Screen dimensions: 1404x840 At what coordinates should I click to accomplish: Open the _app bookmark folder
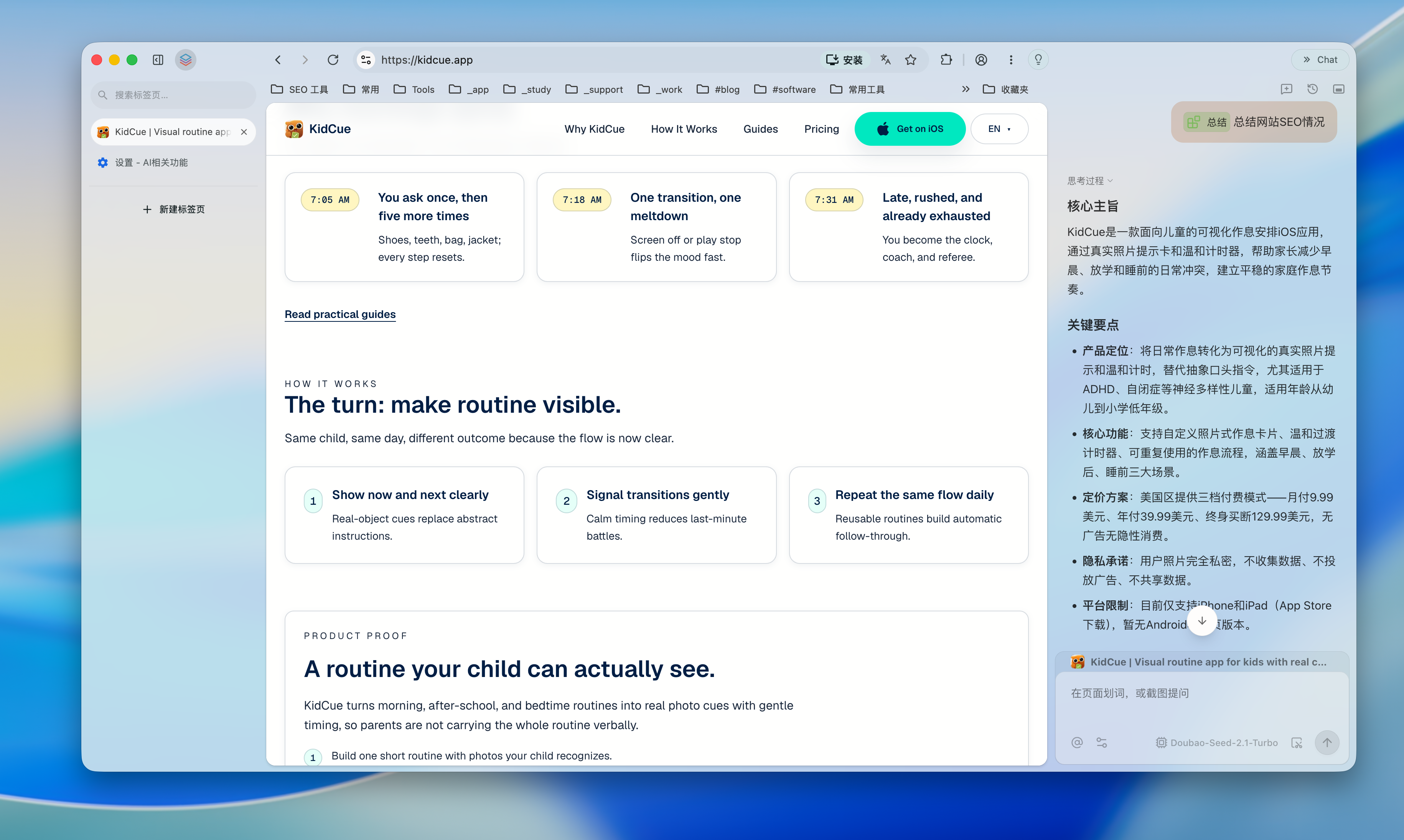click(468, 89)
